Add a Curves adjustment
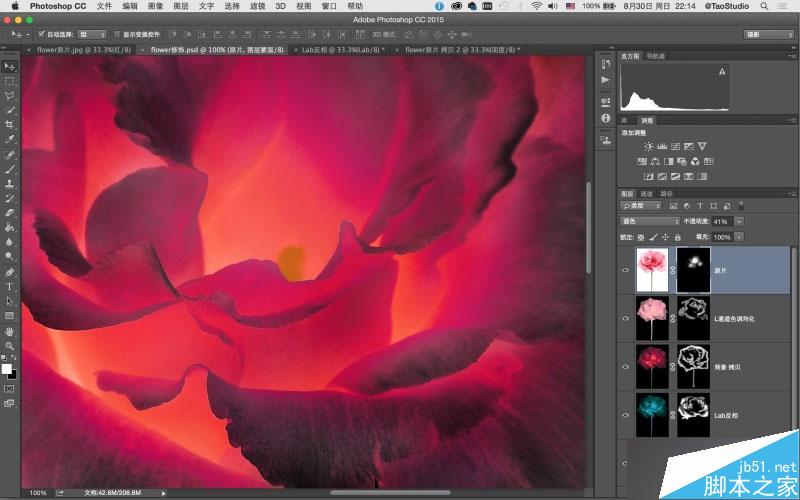Screen dimensions: 800x500 click(x=675, y=146)
